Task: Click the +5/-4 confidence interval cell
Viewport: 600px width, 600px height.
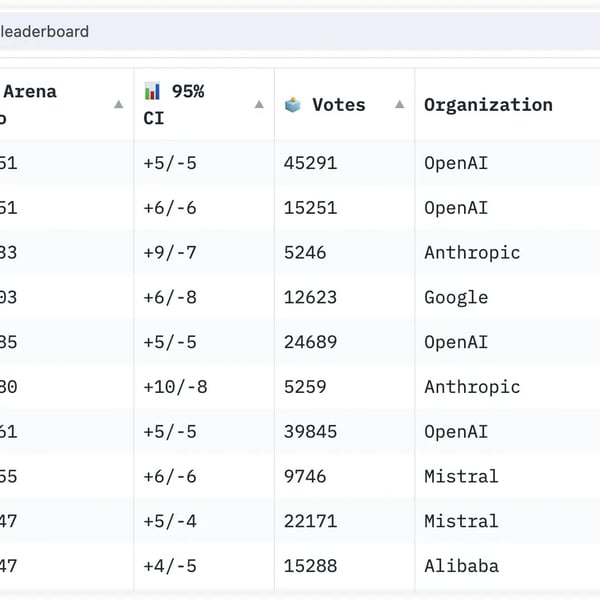Action: click(170, 522)
